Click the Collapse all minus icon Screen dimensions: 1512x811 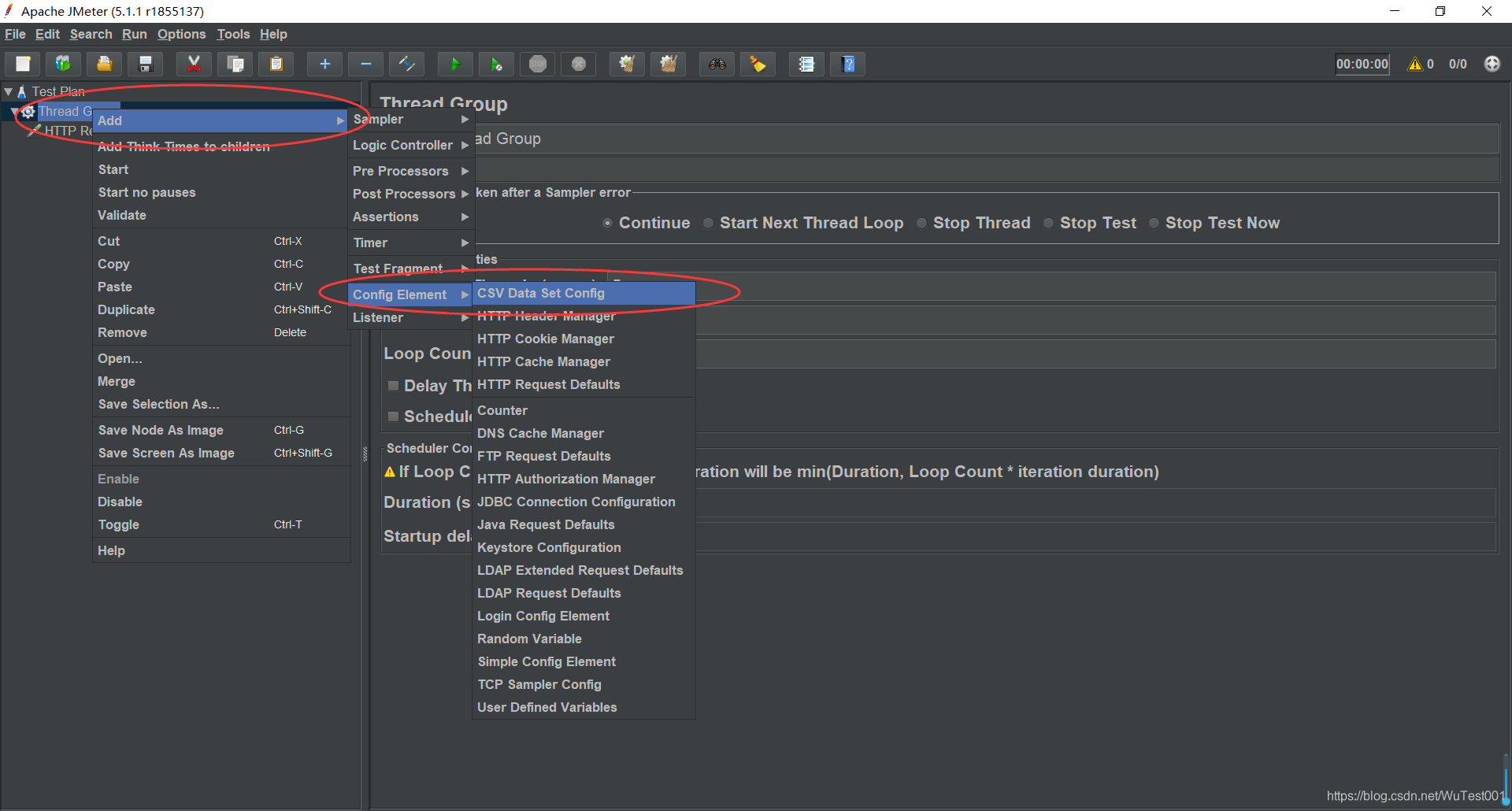tap(365, 64)
